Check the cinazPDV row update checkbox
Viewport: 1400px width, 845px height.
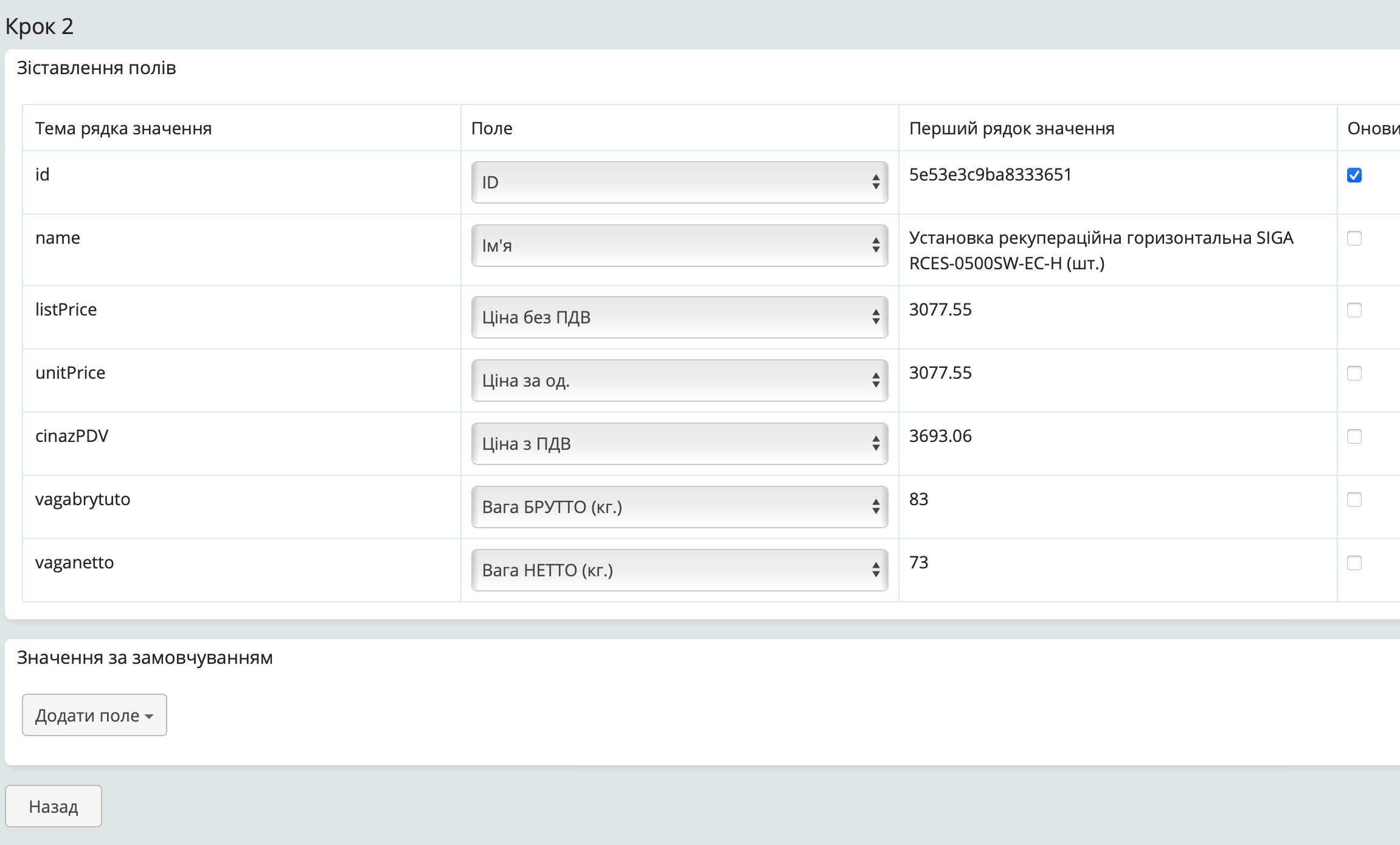1354,436
